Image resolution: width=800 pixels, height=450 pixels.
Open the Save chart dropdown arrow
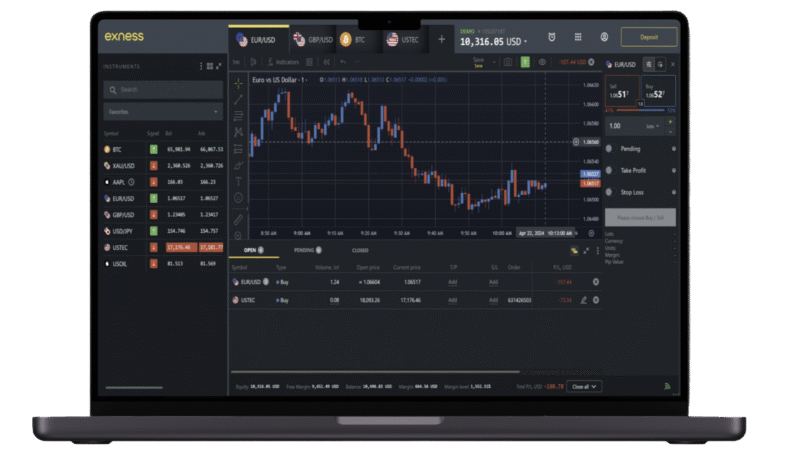coord(494,62)
